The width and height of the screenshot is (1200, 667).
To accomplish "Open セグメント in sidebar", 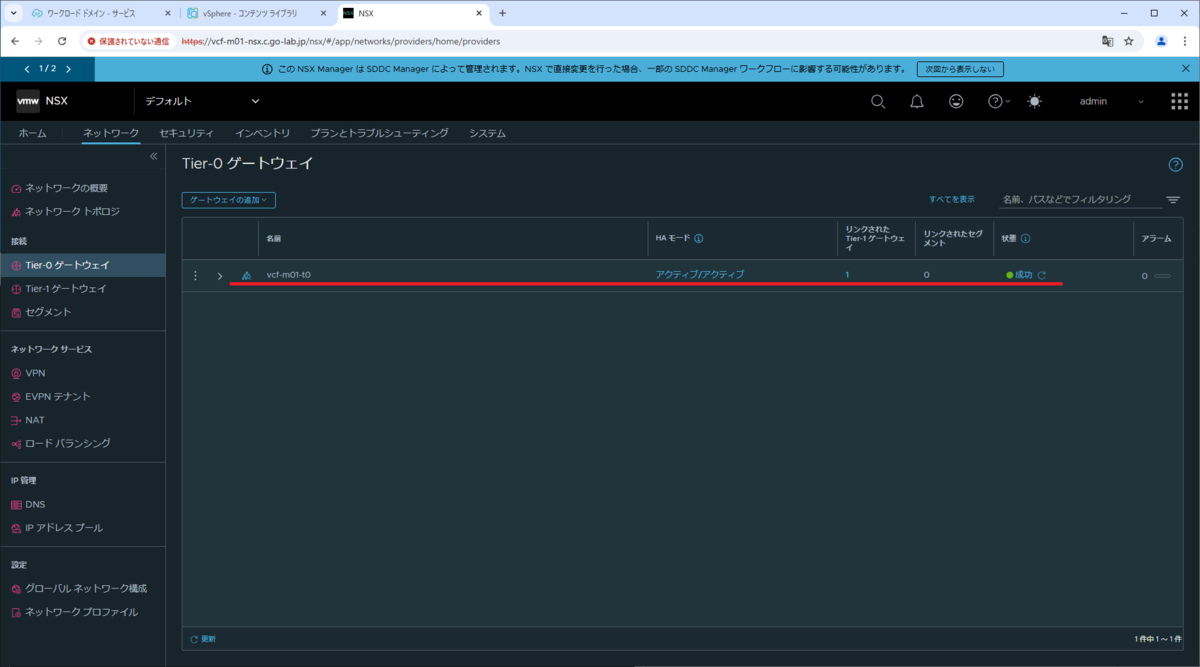I will click(x=48, y=312).
